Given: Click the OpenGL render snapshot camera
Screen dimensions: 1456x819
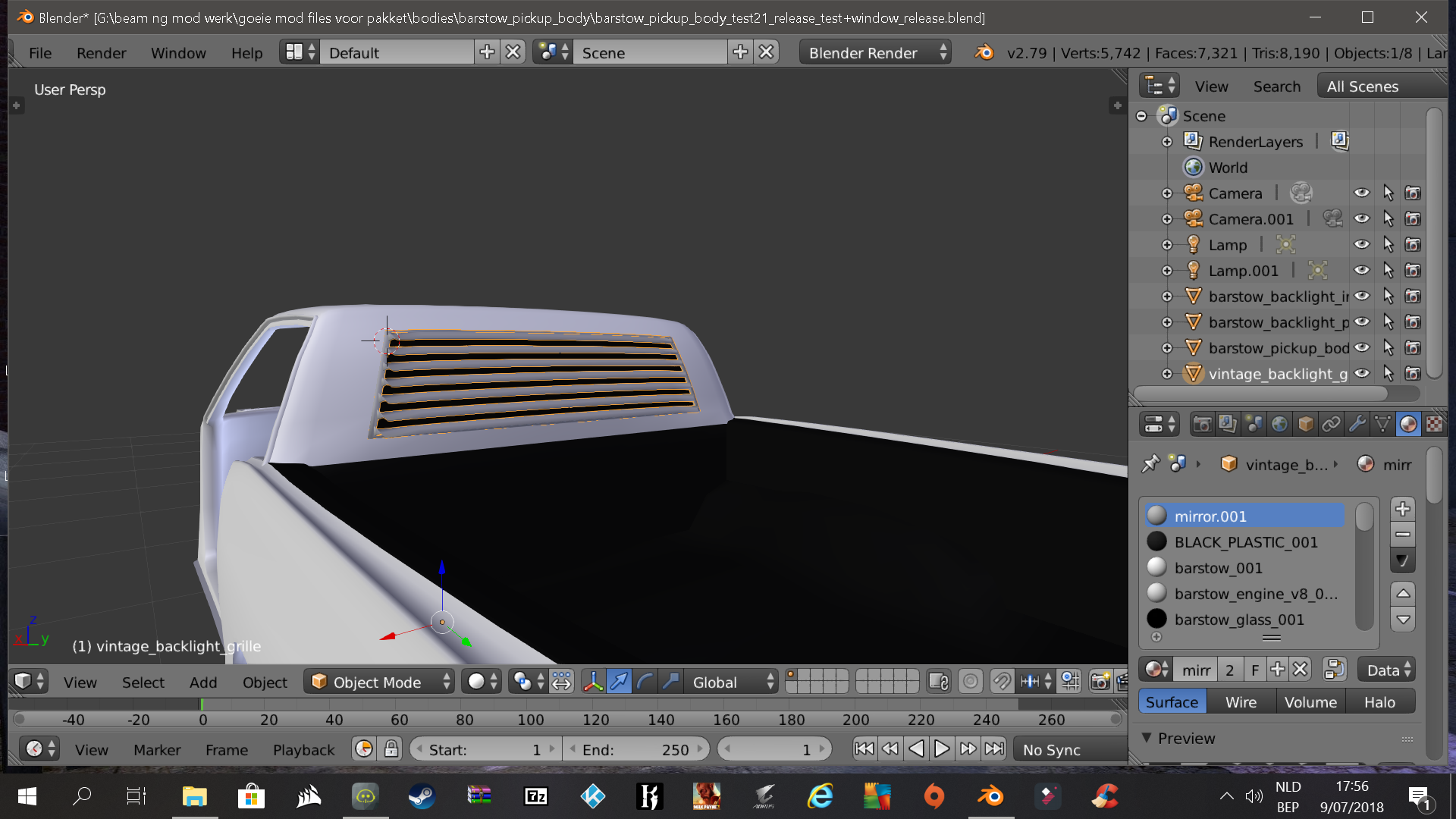Looking at the screenshot, I should pyautogui.click(x=1100, y=682).
